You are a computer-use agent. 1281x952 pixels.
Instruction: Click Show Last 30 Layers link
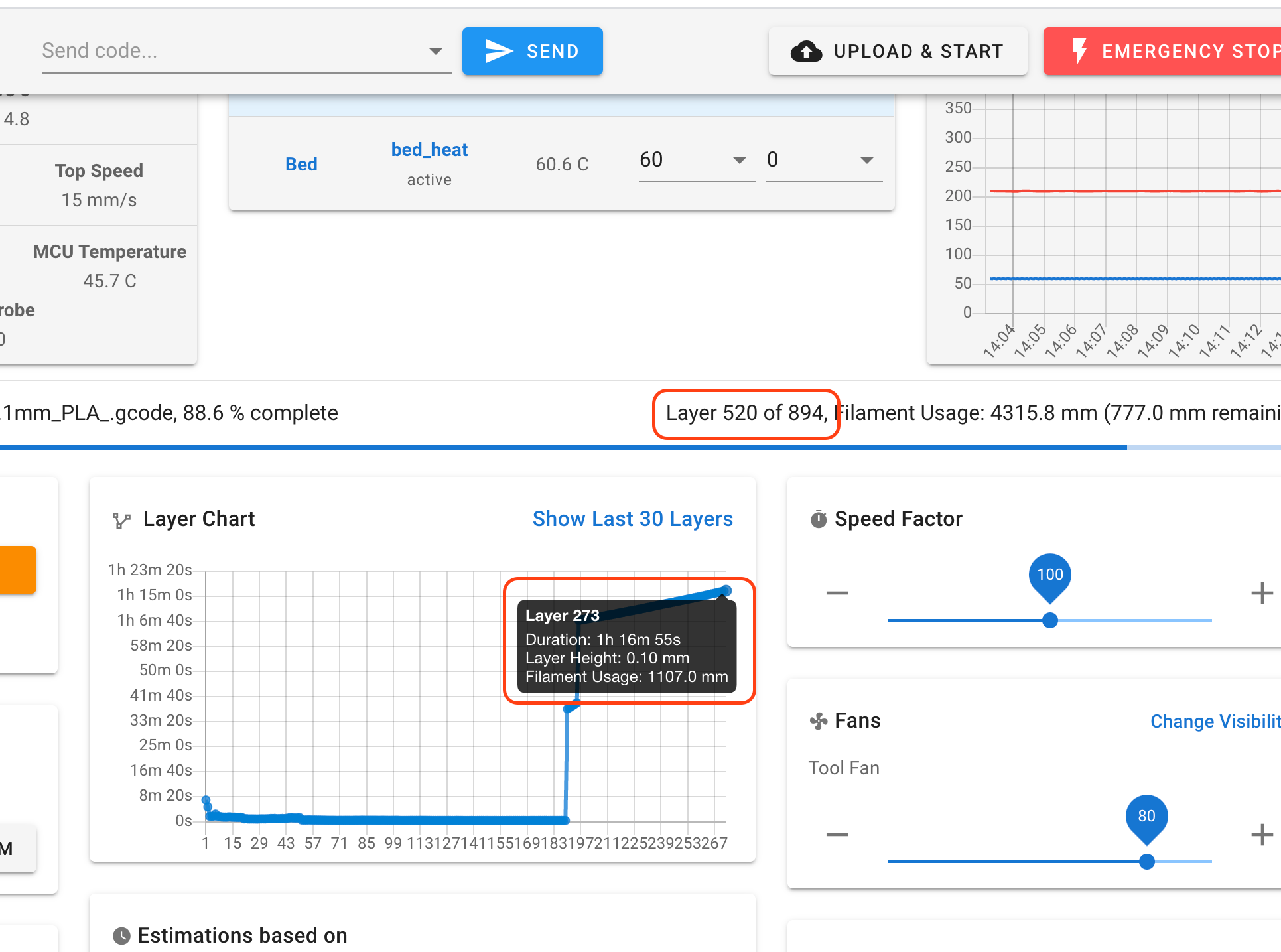click(x=633, y=519)
